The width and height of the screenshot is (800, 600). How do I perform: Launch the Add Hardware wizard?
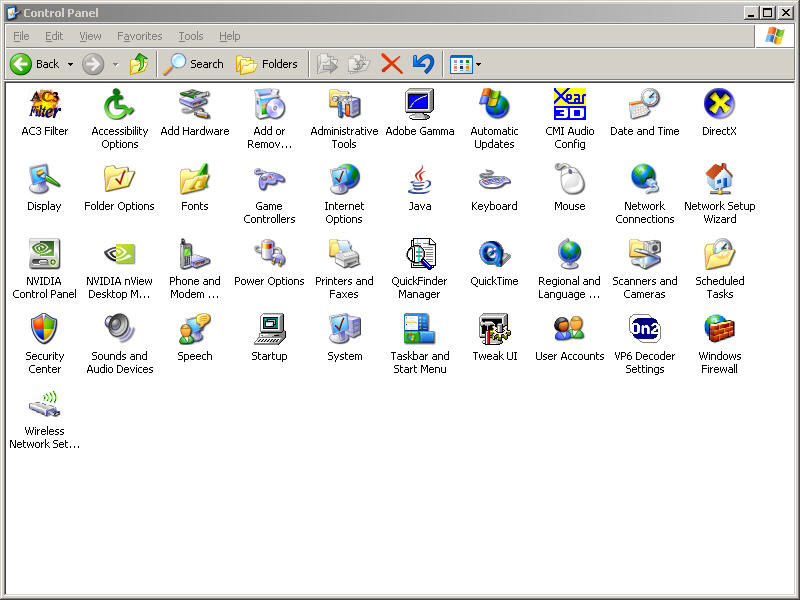click(x=194, y=112)
